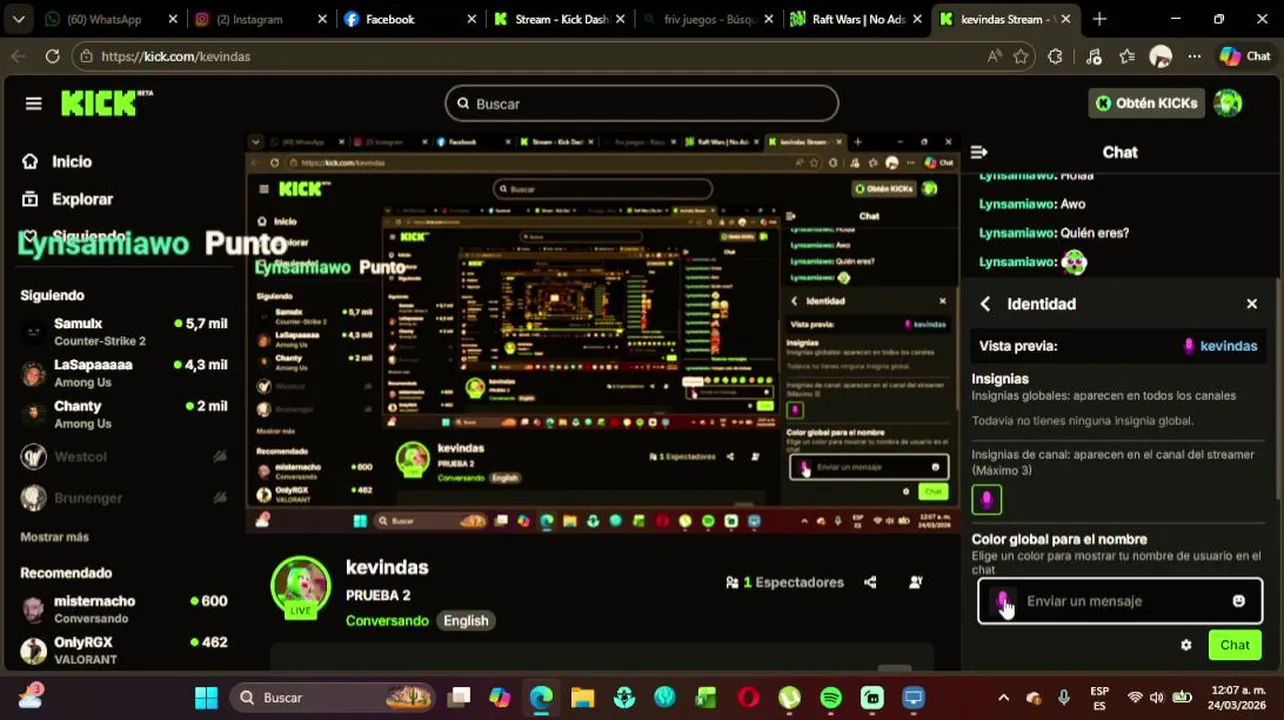Open File Explorer from the taskbar

click(x=582, y=697)
